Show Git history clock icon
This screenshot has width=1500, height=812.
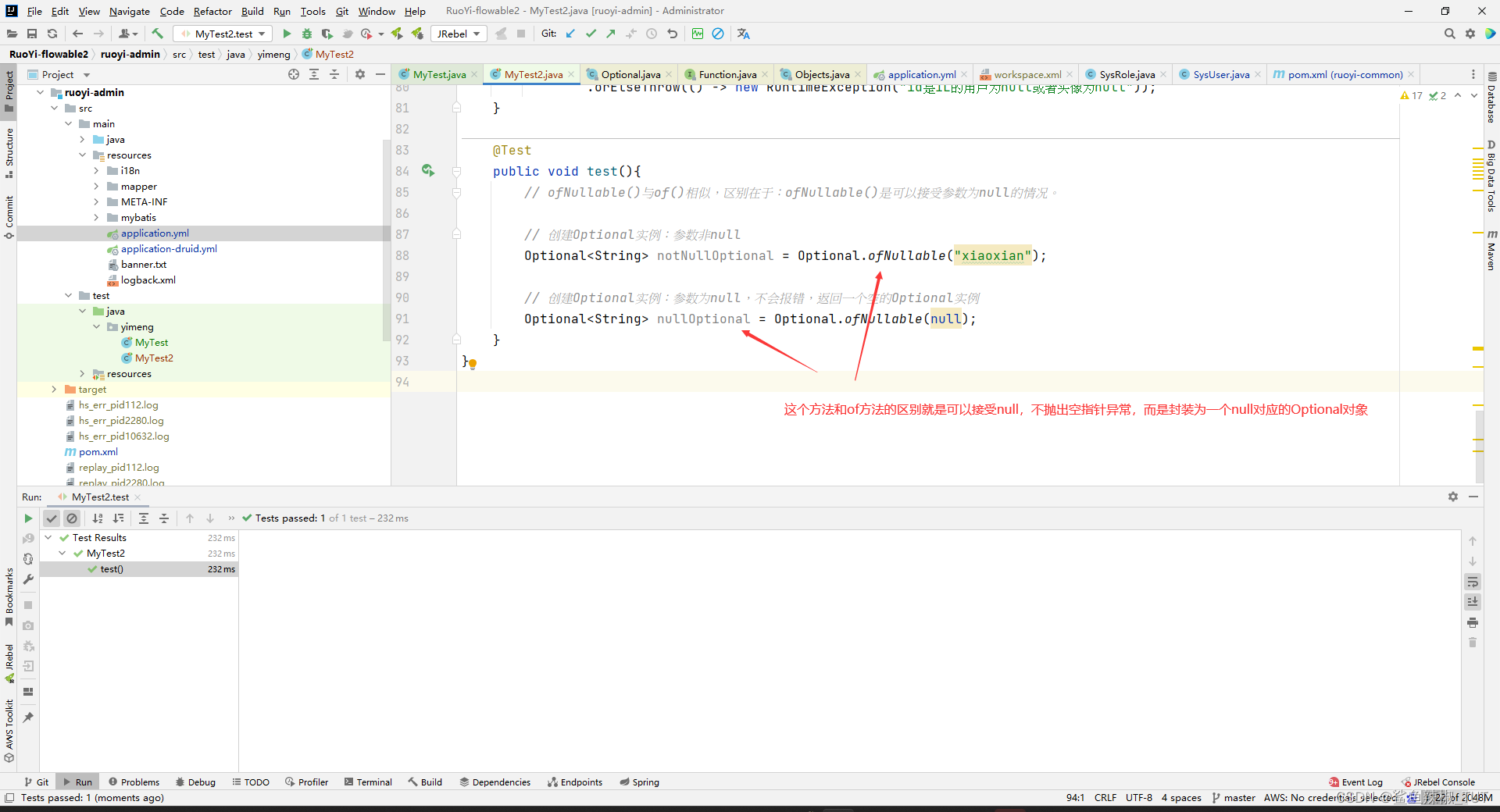pos(652,34)
